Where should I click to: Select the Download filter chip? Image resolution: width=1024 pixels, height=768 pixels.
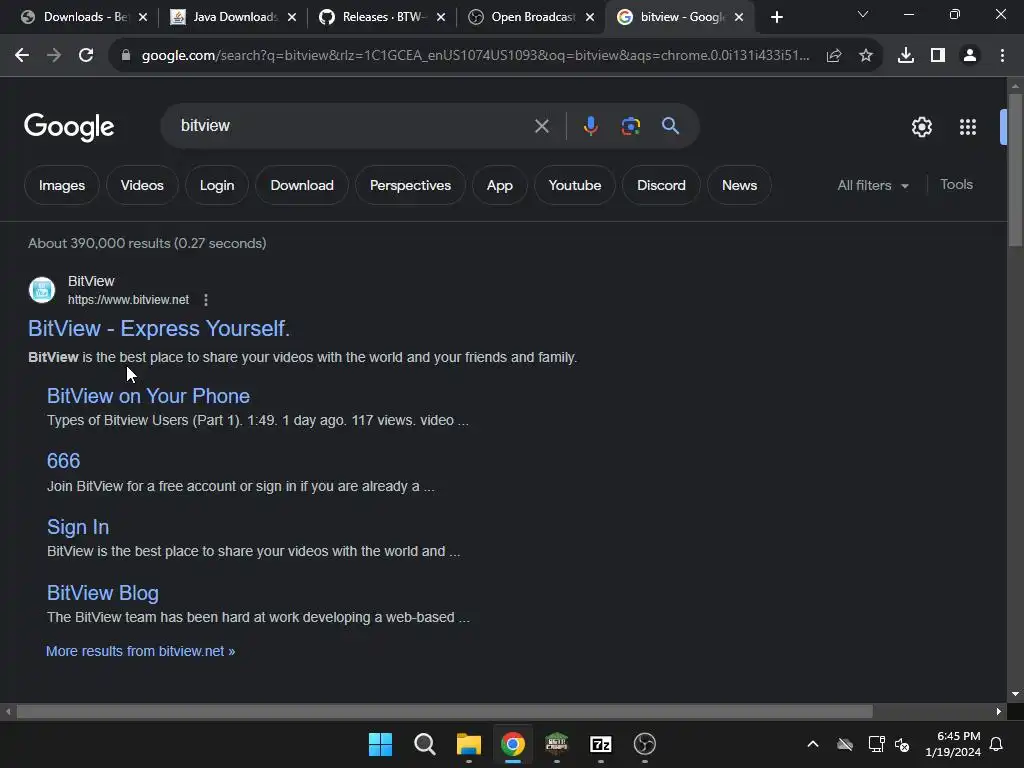(302, 185)
